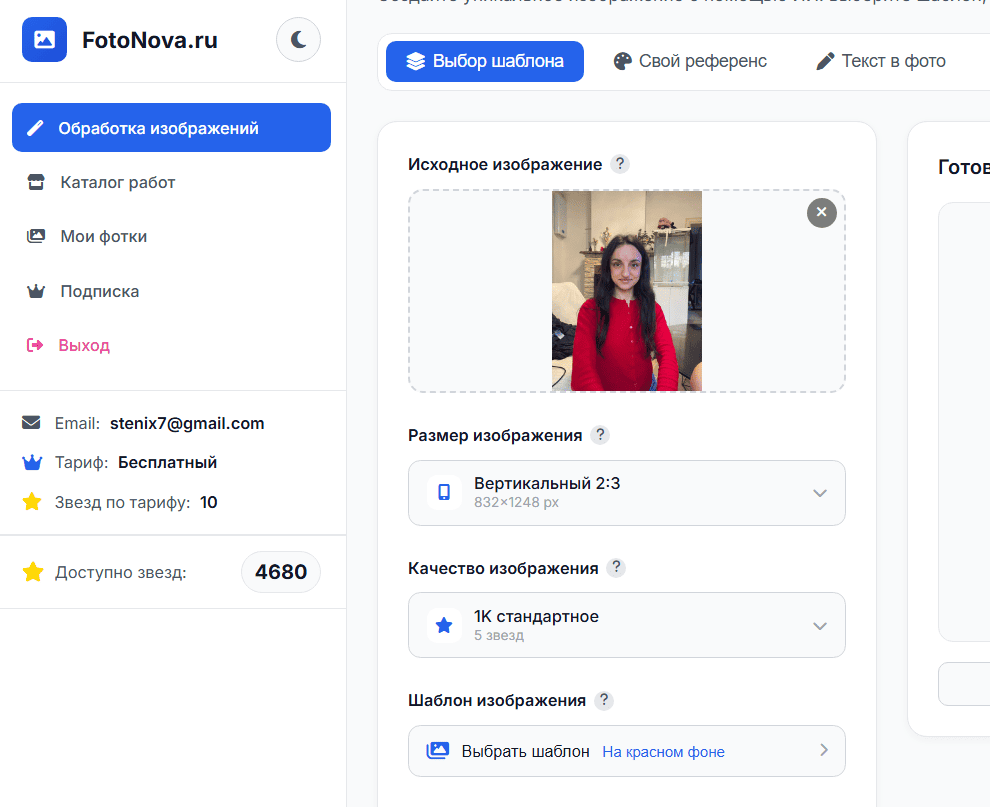The height and width of the screenshot is (807, 990).
Task: Go to Мои фотки gallery
Action: click(x=103, y=237)
